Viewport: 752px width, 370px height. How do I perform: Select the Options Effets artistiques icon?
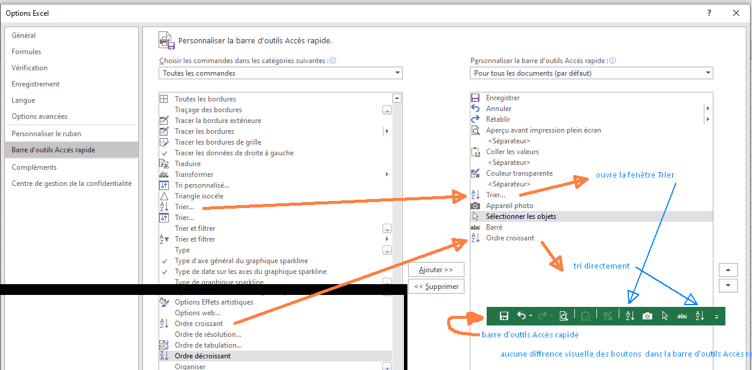164,302
